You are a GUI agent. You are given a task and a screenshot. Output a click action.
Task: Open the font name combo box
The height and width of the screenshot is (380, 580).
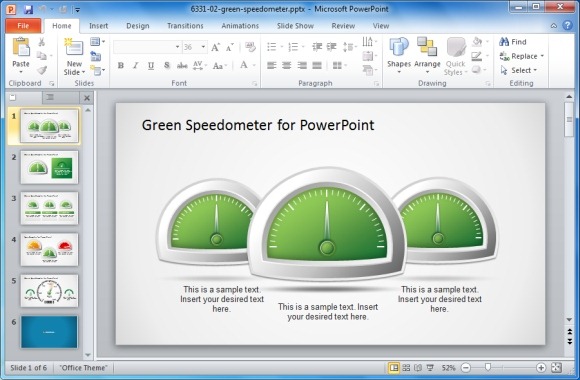pyautogui.click(x=147, y=47)
